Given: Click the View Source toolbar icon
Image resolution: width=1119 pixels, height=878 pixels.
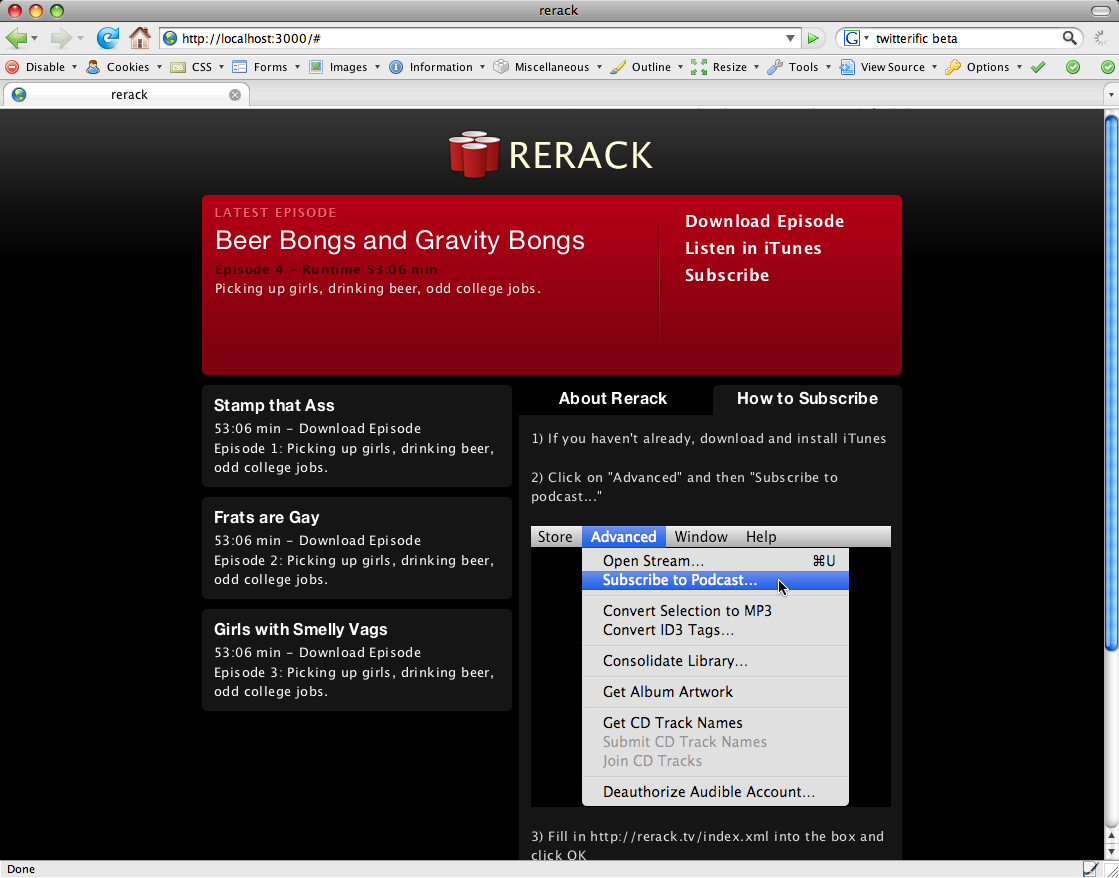Looking at the screenshot, I should click(x=847, y=67).
